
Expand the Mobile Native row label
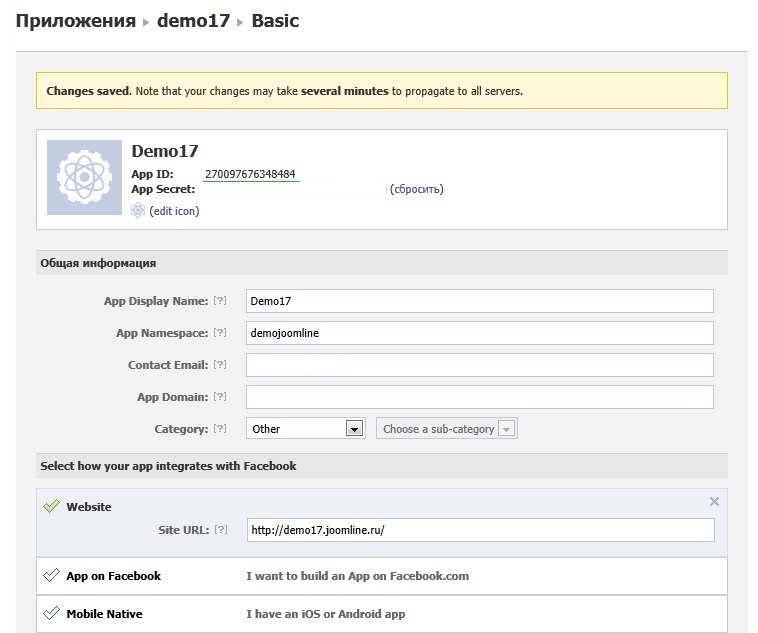click(104, 614)
